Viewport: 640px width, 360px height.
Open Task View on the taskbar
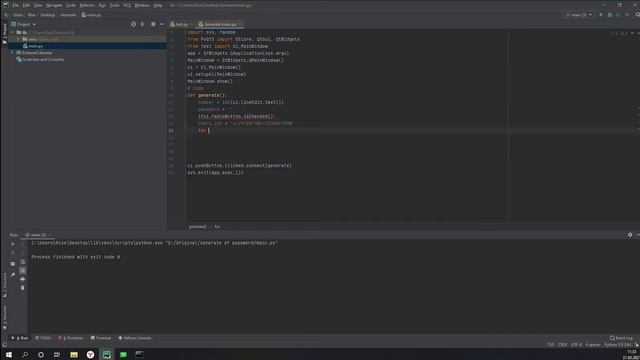point(57,354)
